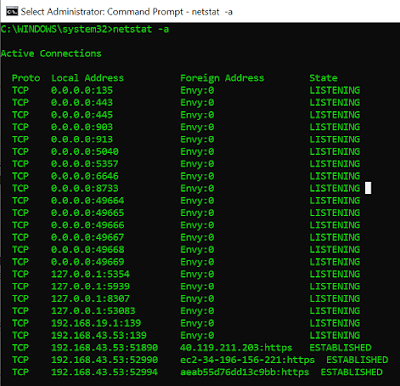Click local address 0.0.0.0:6646
This screenshot has height=386, width=400.
click(85, 176)
